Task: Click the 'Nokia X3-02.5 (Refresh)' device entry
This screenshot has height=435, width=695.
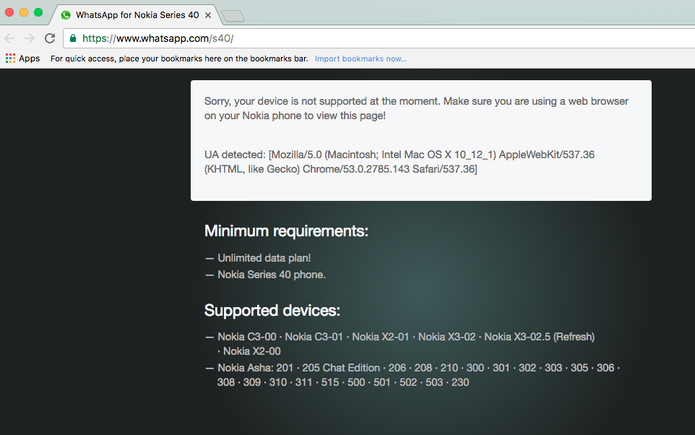Action: click(539, 337)
